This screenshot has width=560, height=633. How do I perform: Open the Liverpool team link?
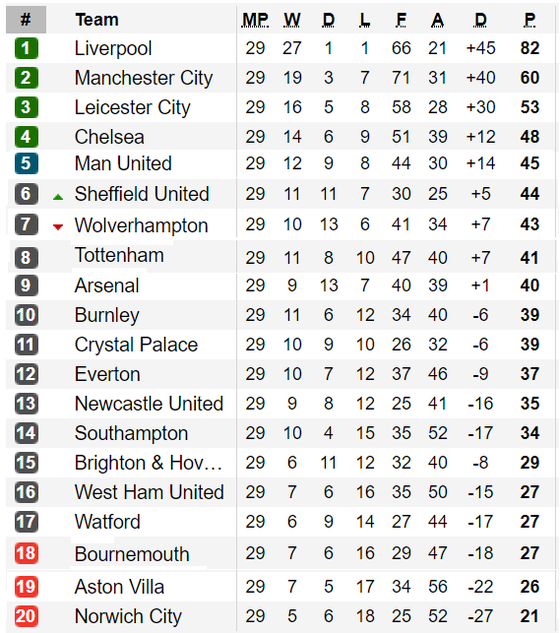click(x=113, y=49)
